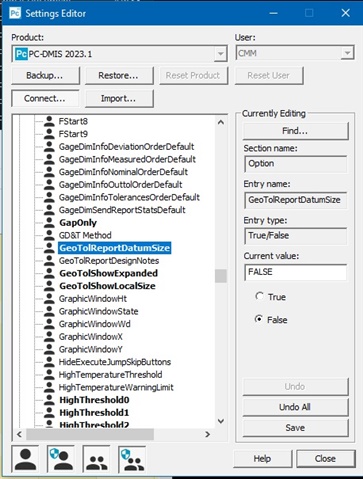
Task: Select the HighThreshold1 entry
Action: coord(94,413)
